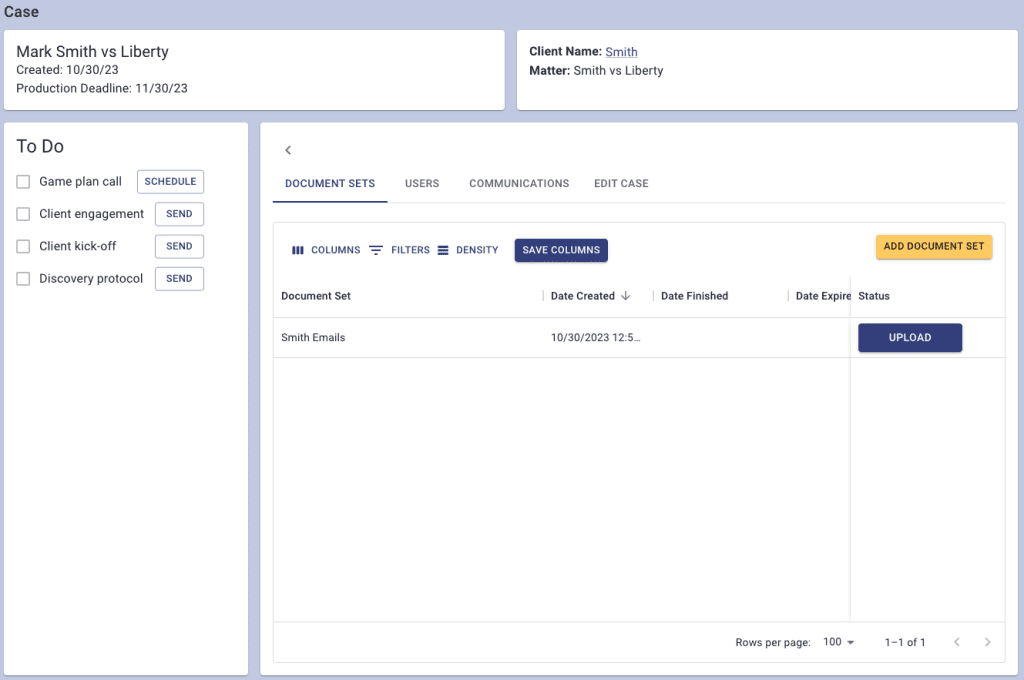1024x680 pixels.
Task: Toggle the Client kick-off checkbox
Action: [x=23, y=246]
